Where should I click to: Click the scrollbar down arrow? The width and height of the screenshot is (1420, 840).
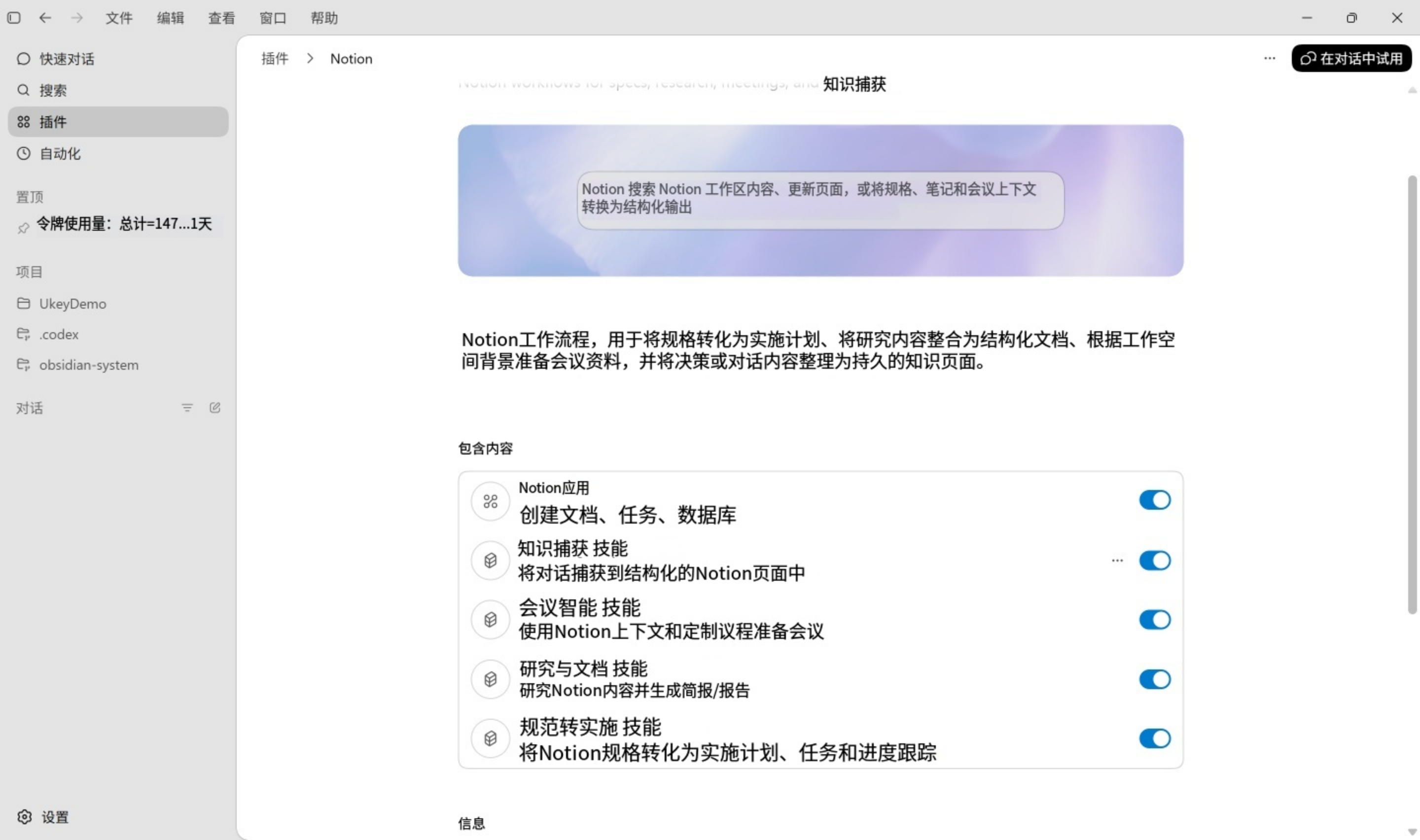point(1412,831)
